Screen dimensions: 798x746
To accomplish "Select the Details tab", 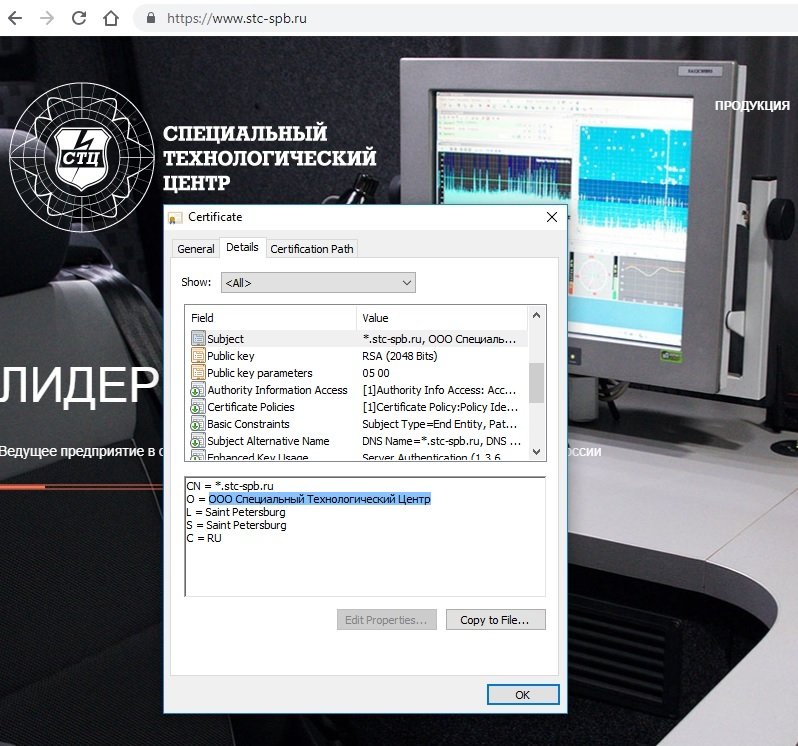I will tap(242, 247).
